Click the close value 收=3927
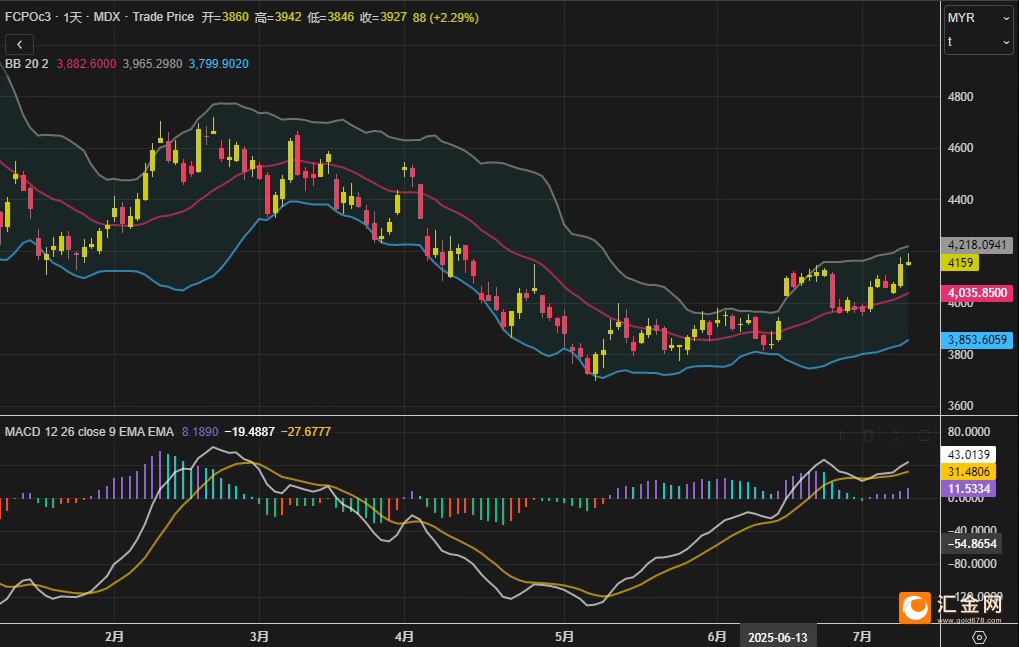 tap(383, 17)
